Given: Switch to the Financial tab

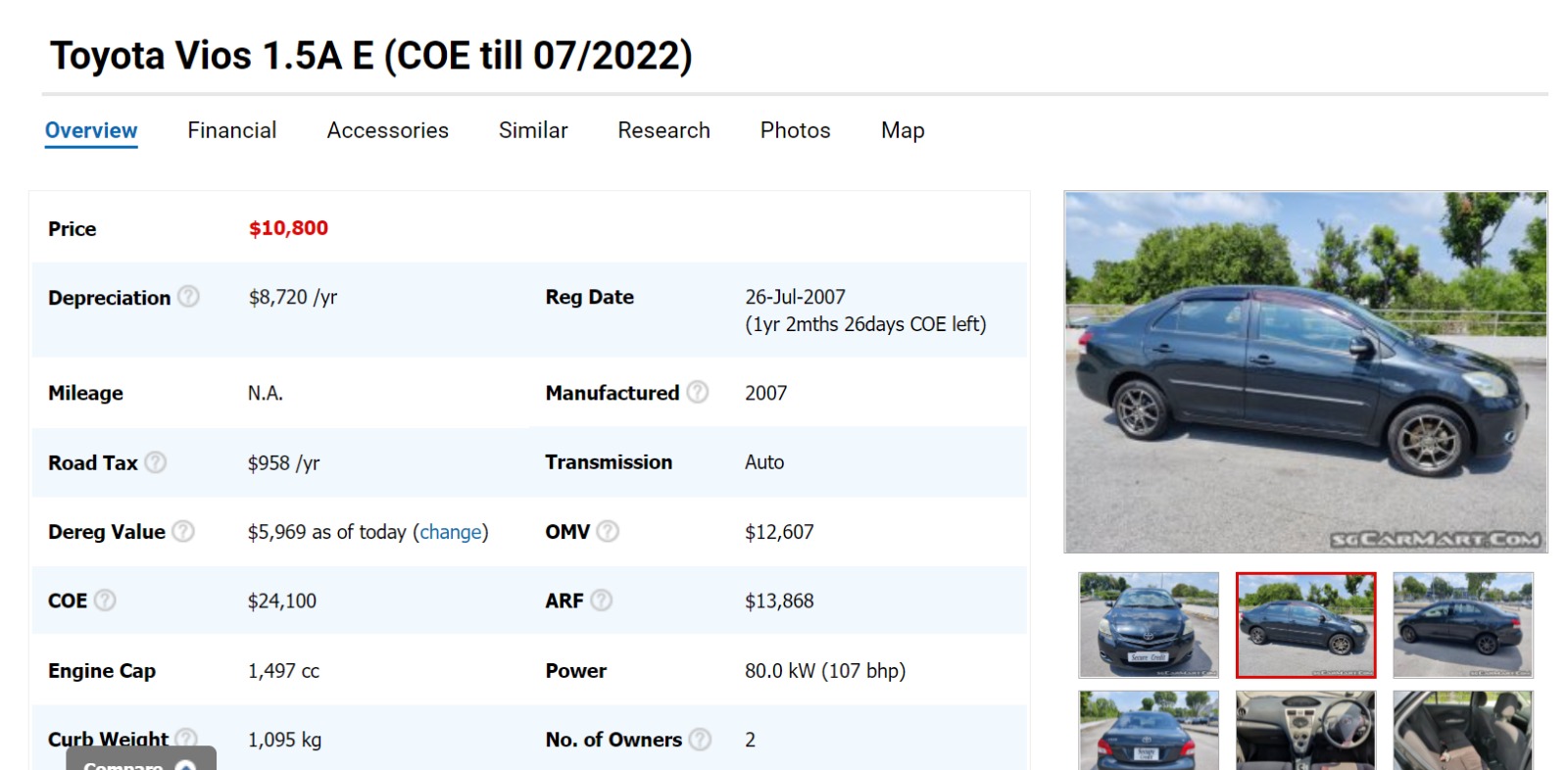Looking at the screenshot, I should (231, 130).
